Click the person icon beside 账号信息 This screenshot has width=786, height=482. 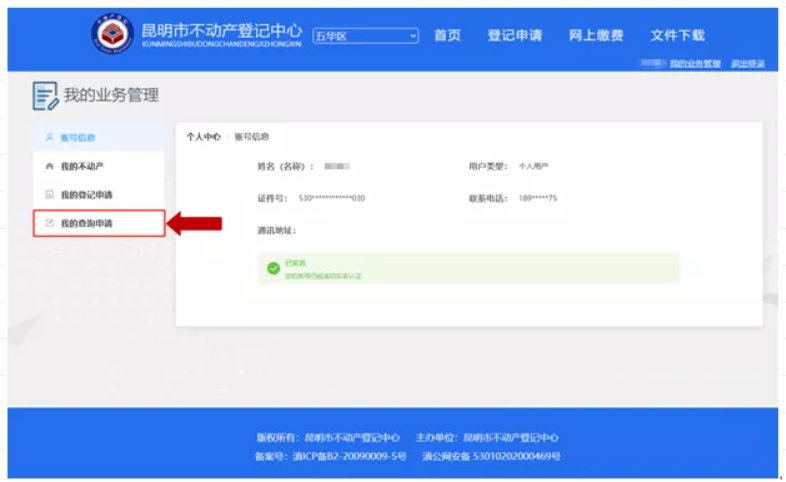coord(48,137)
